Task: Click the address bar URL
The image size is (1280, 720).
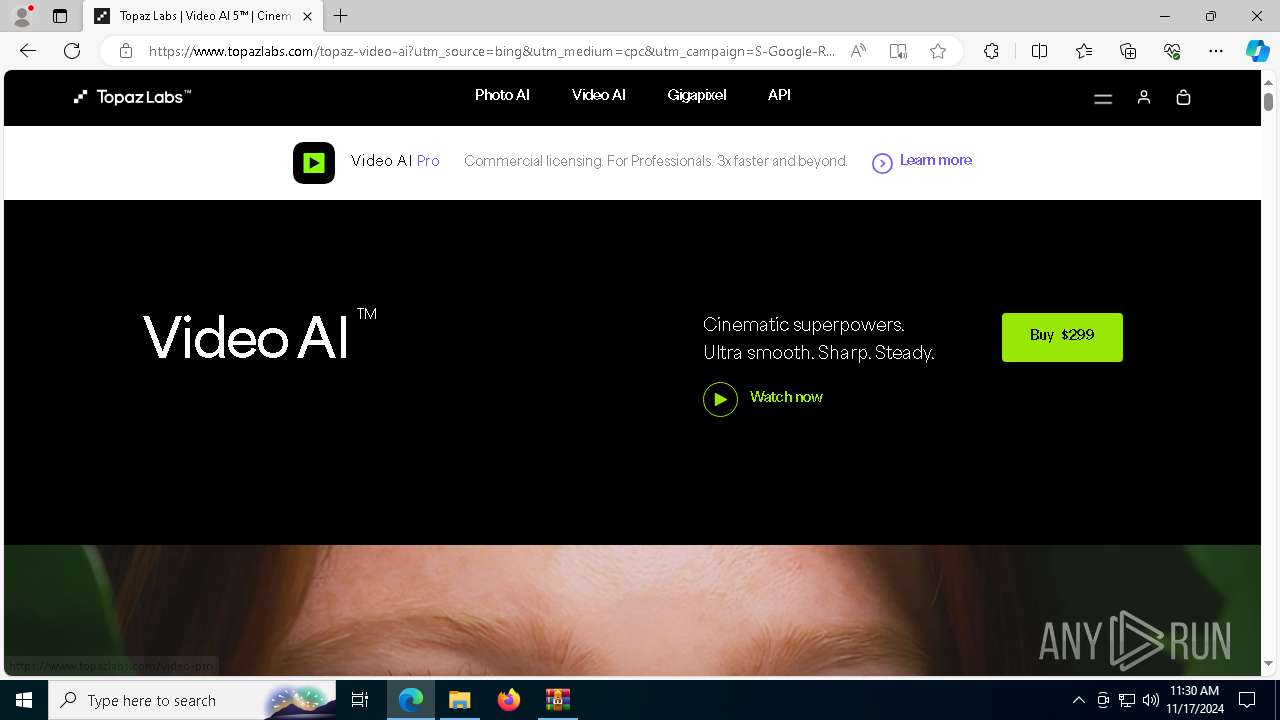Action: (x=492, y=51)
